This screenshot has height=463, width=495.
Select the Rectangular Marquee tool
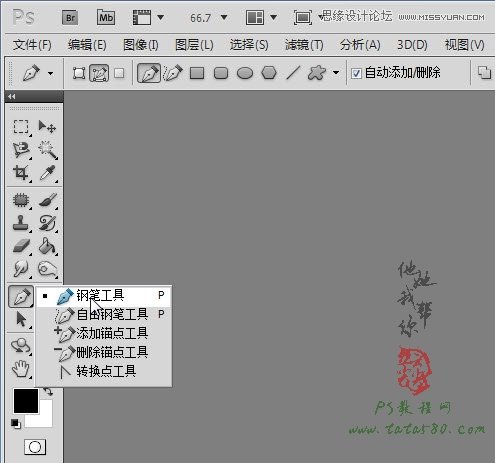pyautogui.click(x=21, y=127)
